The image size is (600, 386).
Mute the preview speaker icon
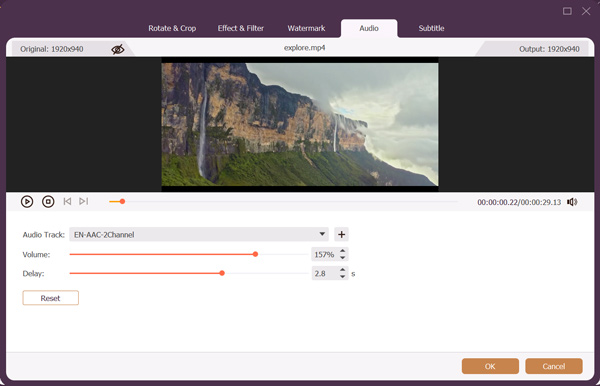click(x=572, y=202)
